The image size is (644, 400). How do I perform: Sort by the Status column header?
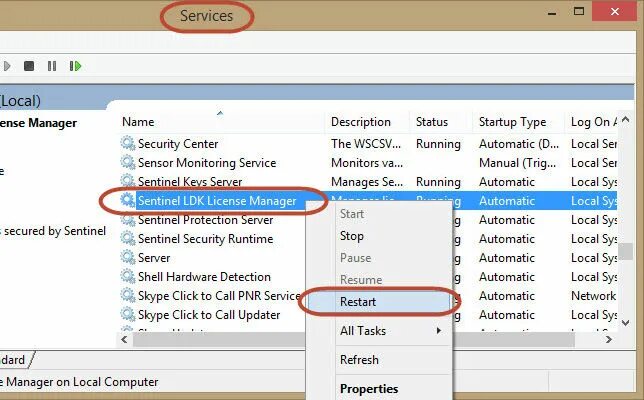[x=432, y=122]
